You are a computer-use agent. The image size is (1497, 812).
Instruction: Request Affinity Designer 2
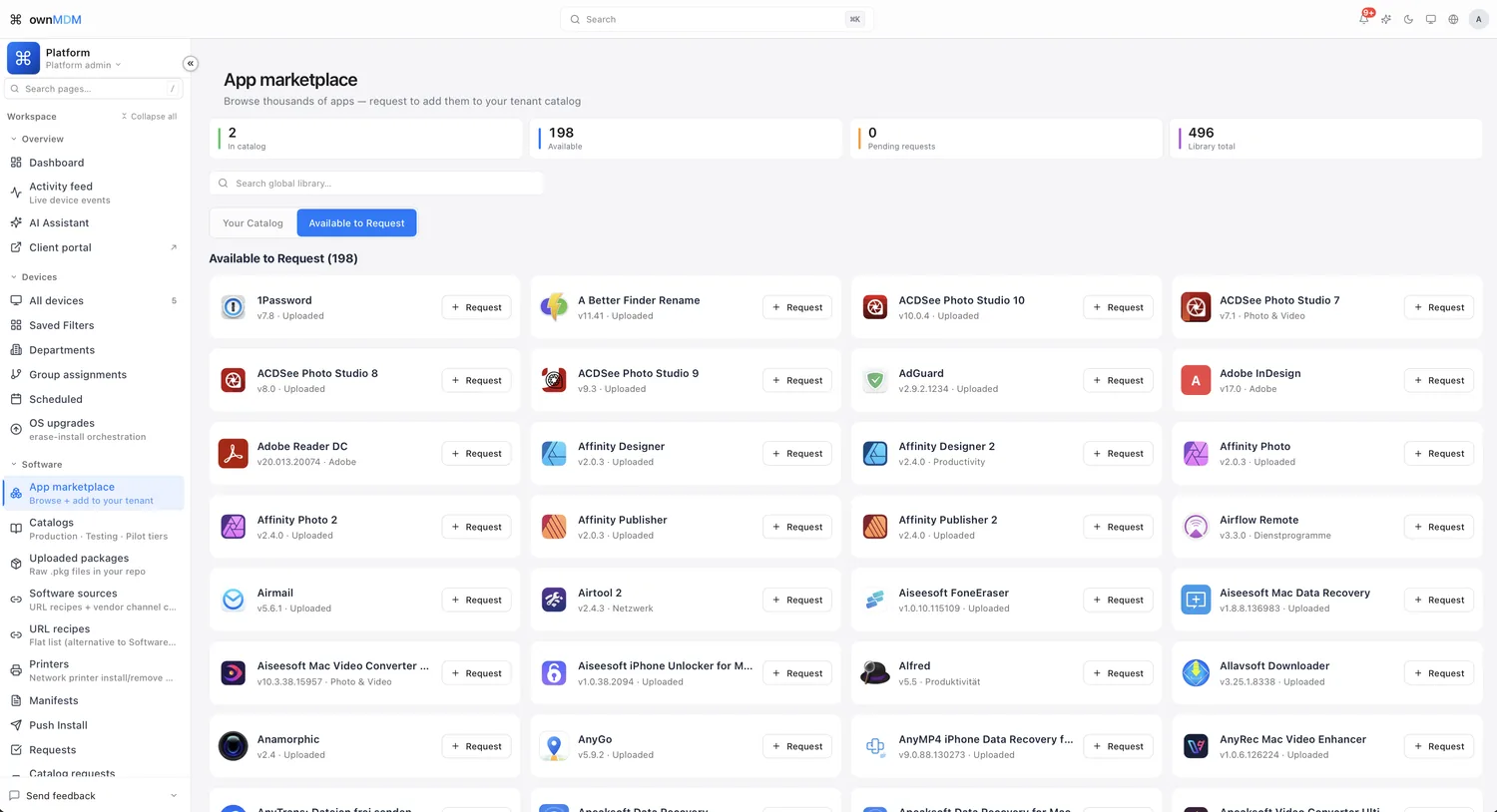click(x=1118, y=453)
